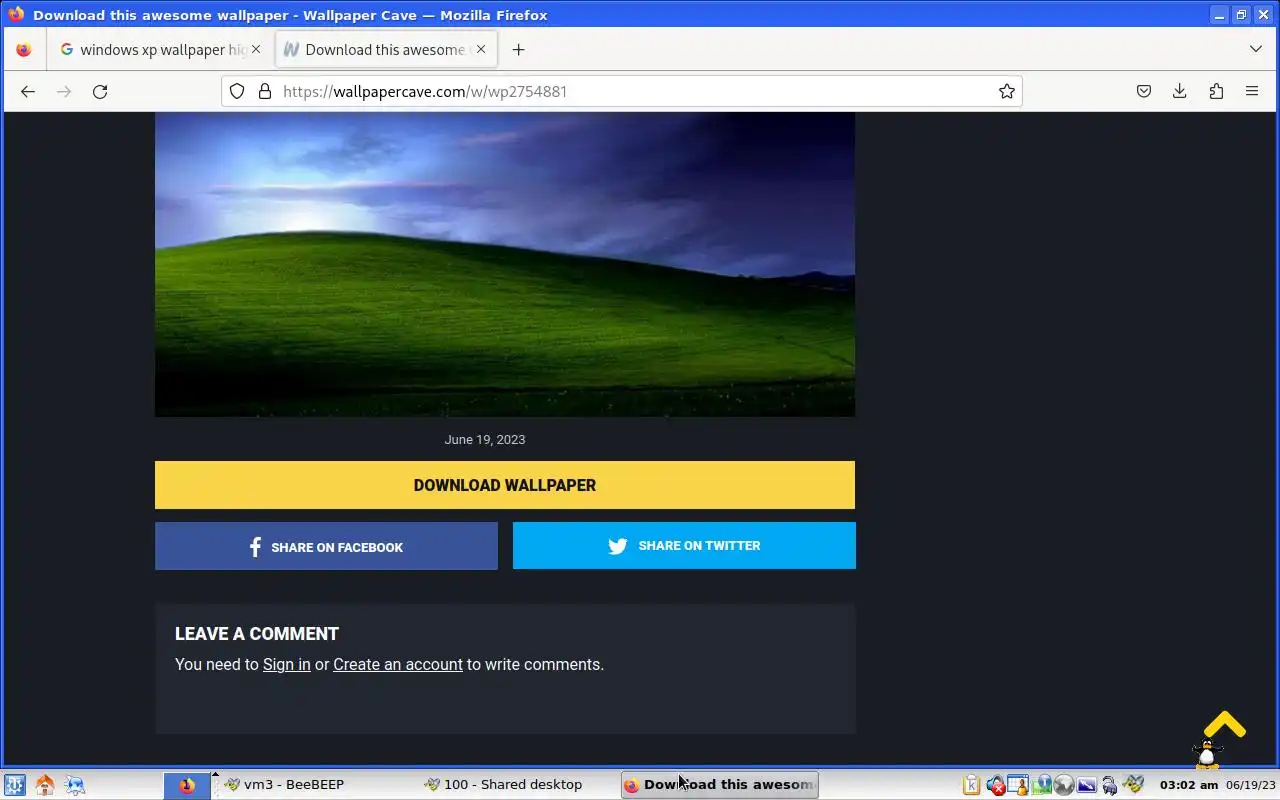Image resolution: width=1280 pixels, height=800 pixels.
Task: Go back to the previous page
Action: point(28,91)
